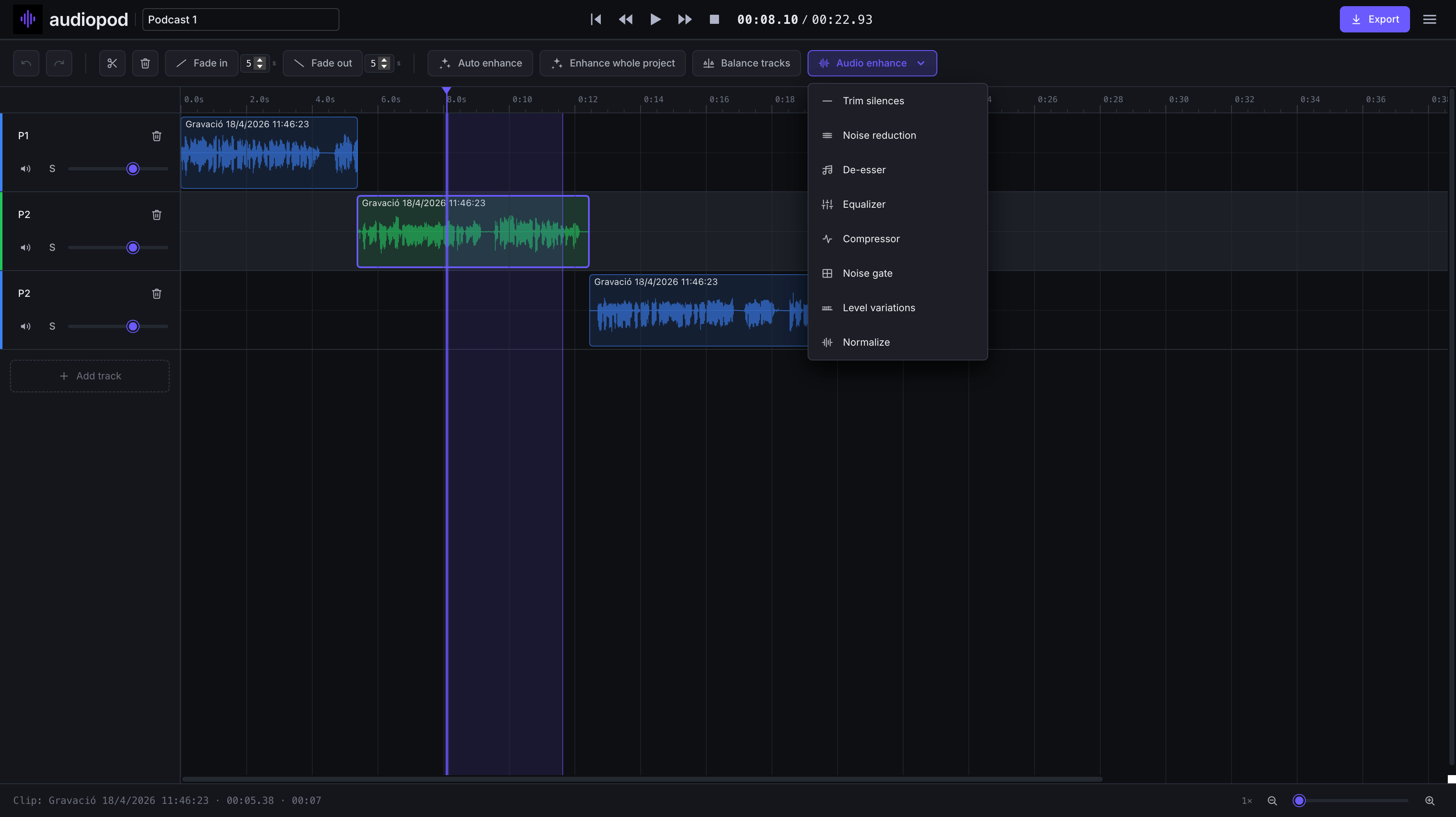The height and width of the screenshot is (817, 1456).
Task: Click the playhead marker on ruler
Action: coord(446,90)
